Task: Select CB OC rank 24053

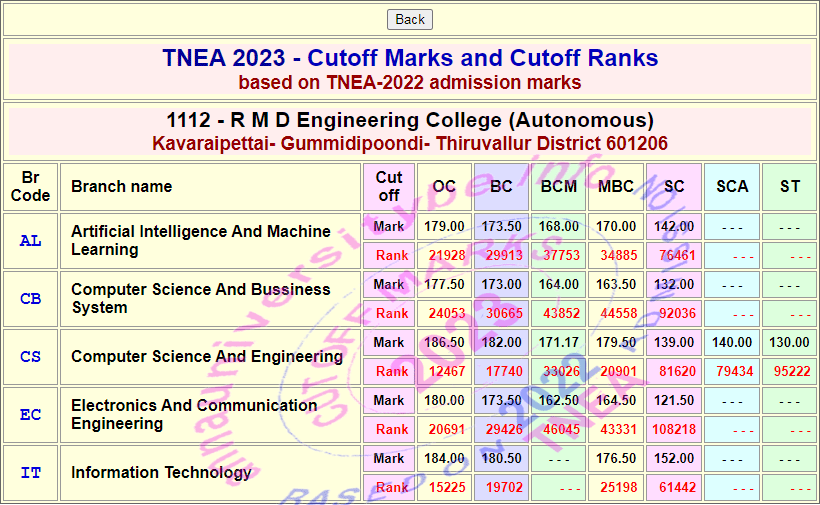Action: 447,313
